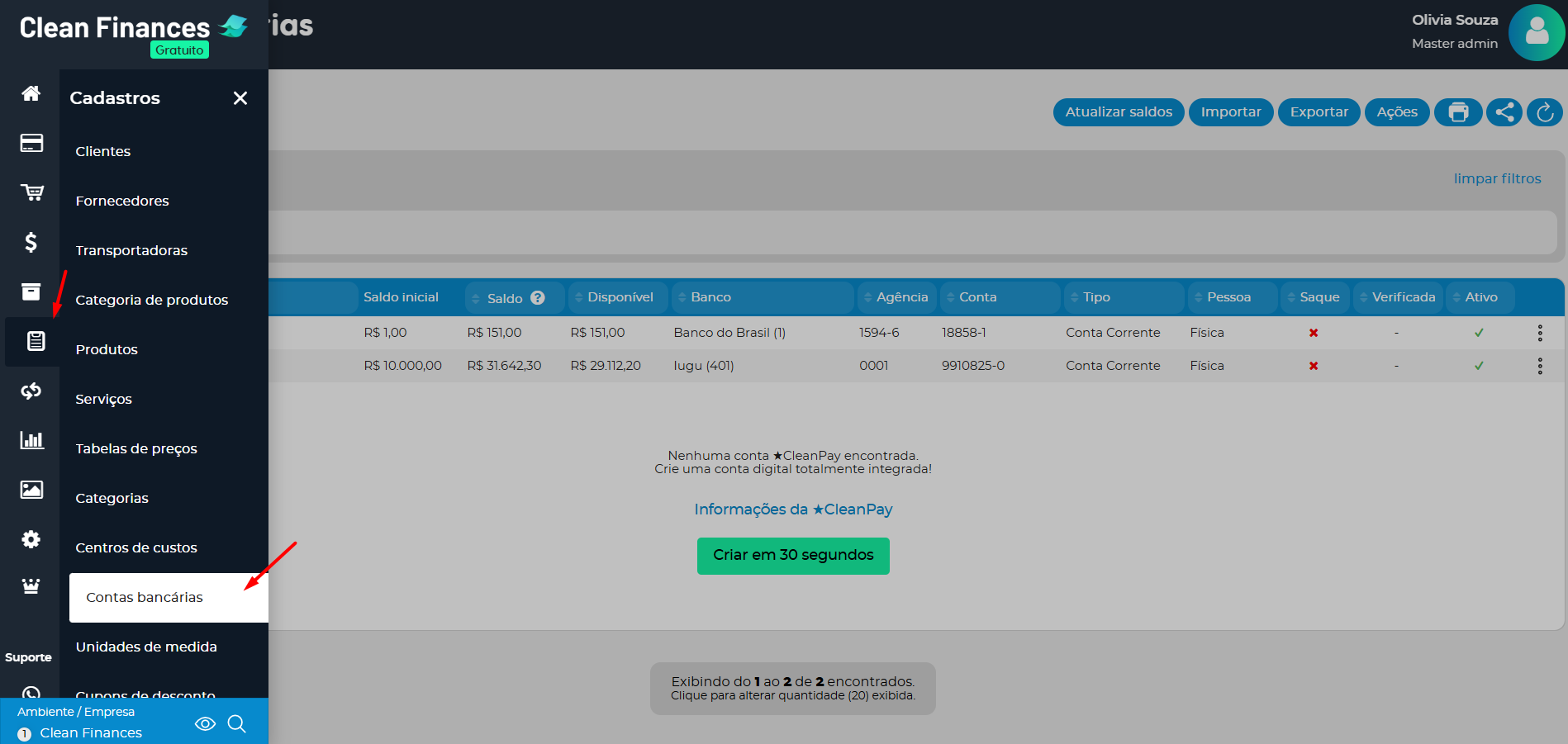Image resolution: width=1568 pixels, height=744 pixels.
Task: Click Criar em 30 segundos button
Action: [793, 556]
